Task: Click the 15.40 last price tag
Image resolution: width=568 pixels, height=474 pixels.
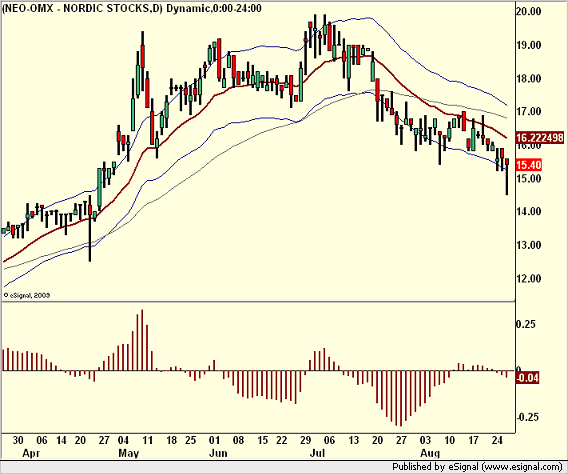Action: (x=529, y=165)
